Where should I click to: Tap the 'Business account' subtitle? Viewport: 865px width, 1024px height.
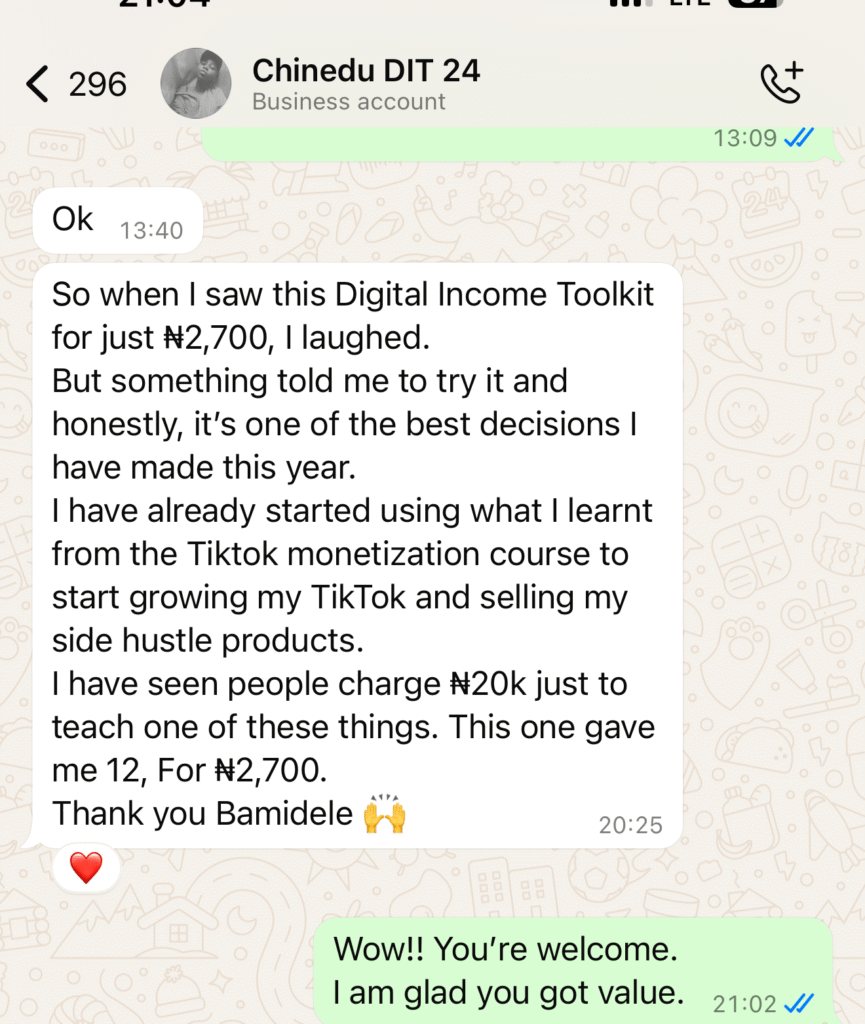click(x=349, y=102)
